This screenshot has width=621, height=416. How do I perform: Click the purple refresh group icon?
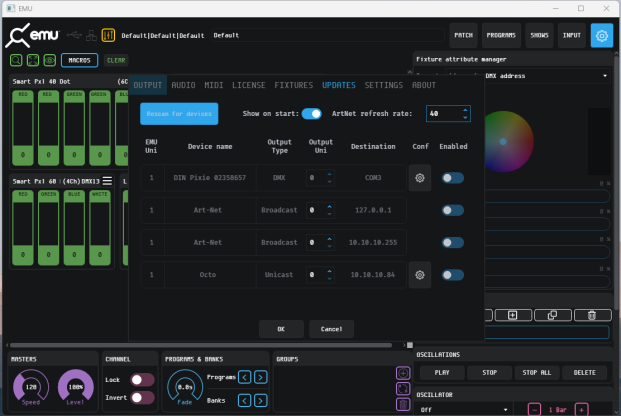403,389
